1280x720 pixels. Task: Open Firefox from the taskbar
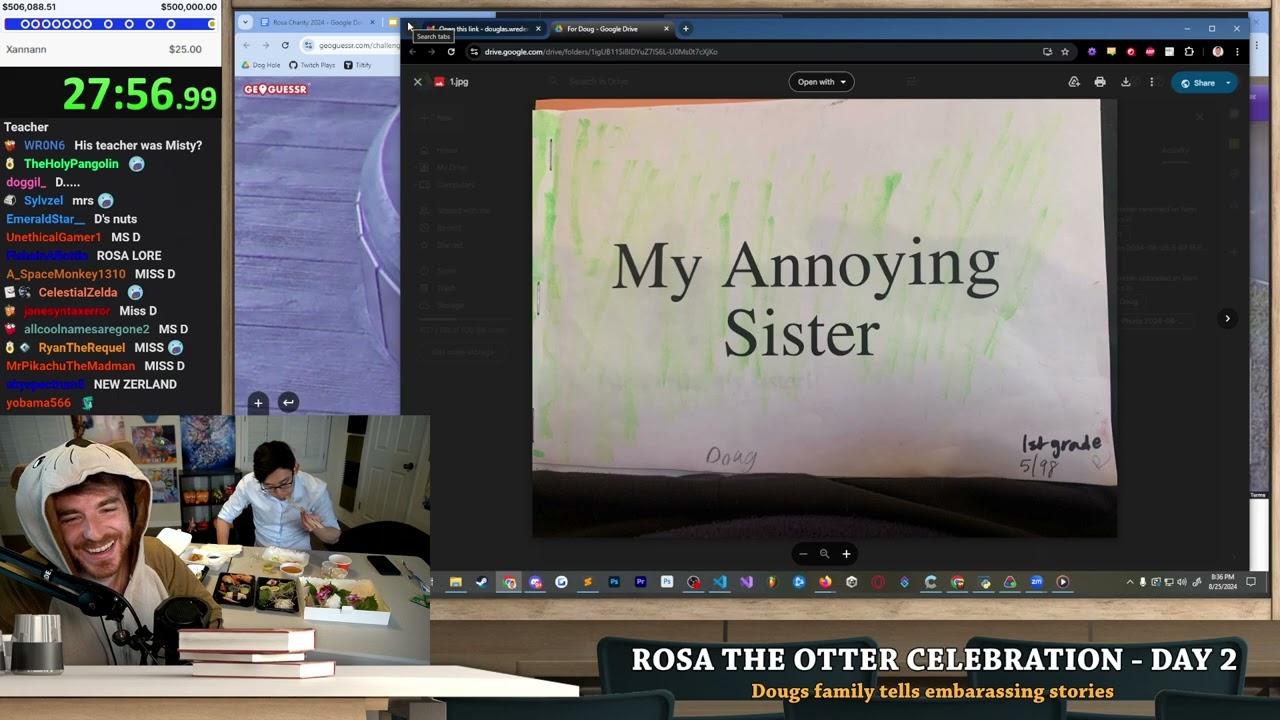825,582
